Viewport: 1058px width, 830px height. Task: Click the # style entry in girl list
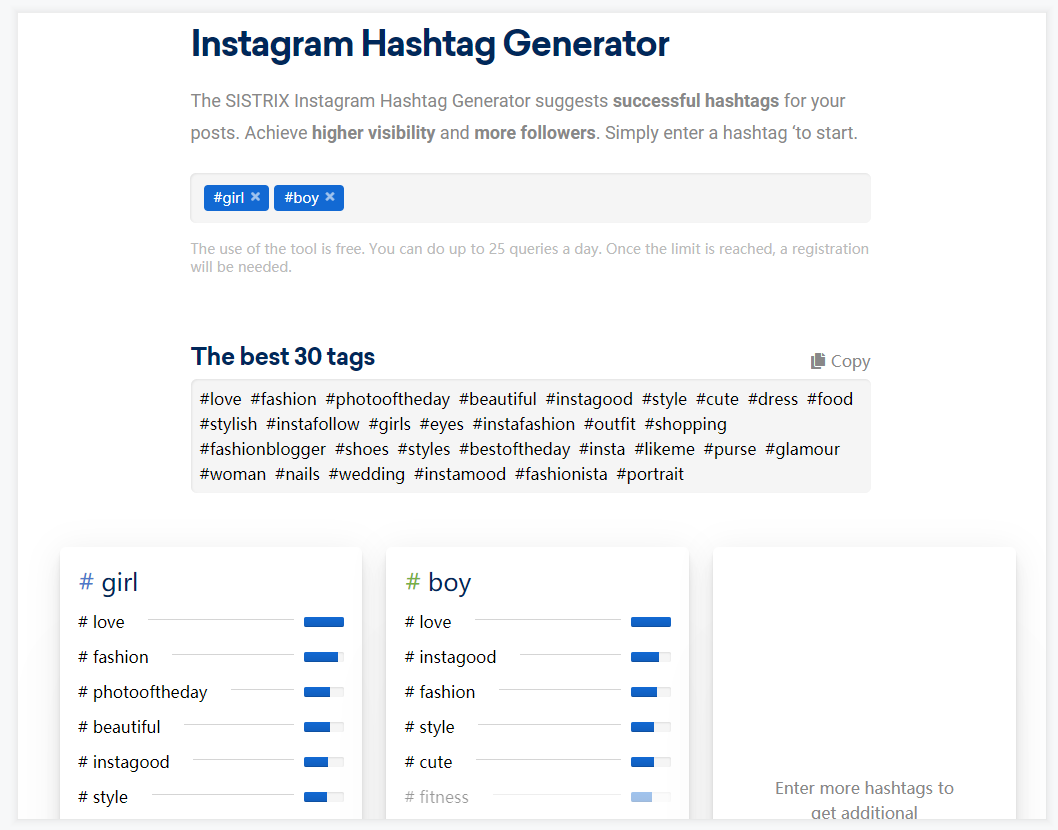click(103, 798)
